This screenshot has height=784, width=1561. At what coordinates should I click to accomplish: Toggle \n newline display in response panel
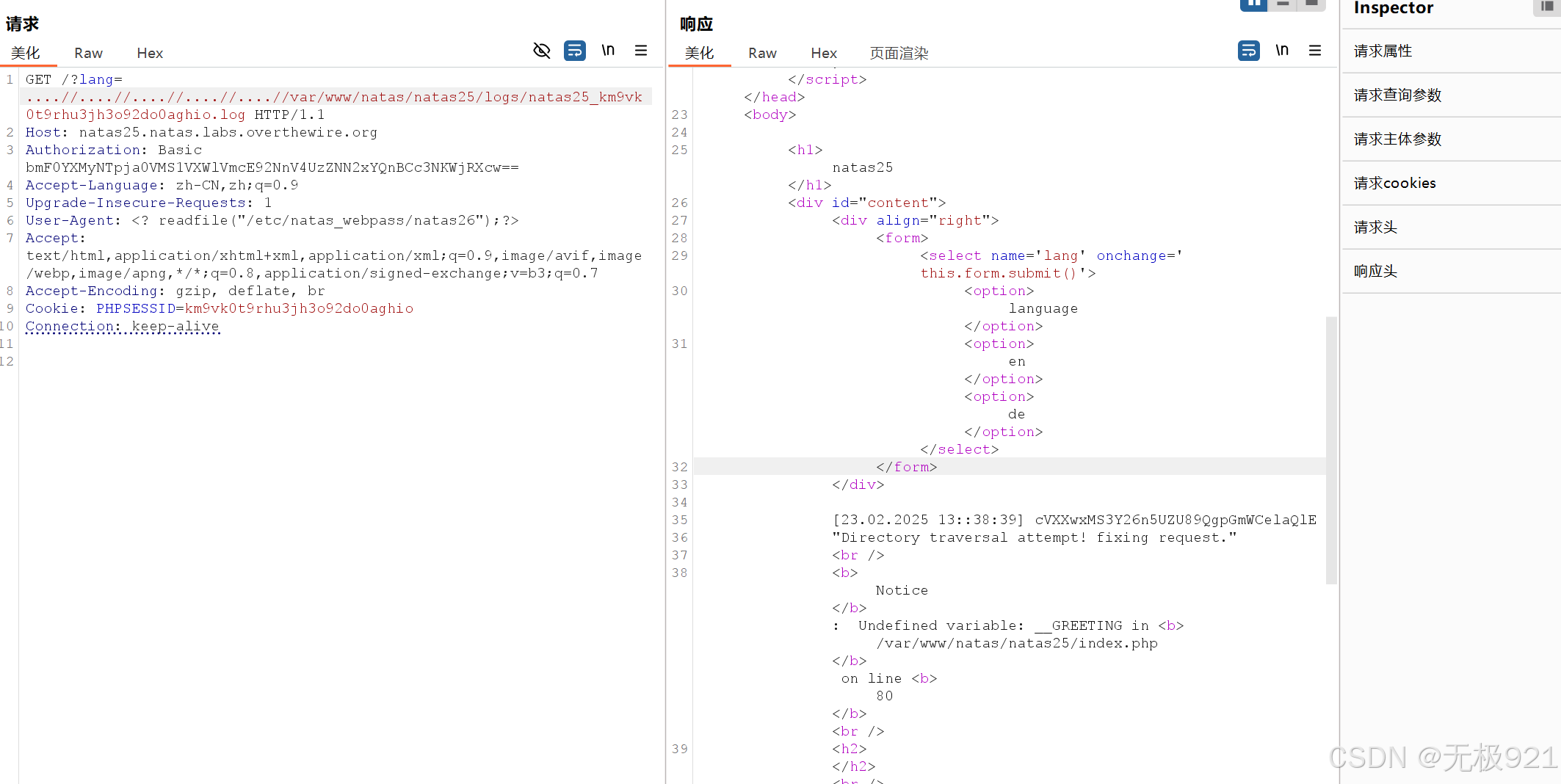point(1282,50)
